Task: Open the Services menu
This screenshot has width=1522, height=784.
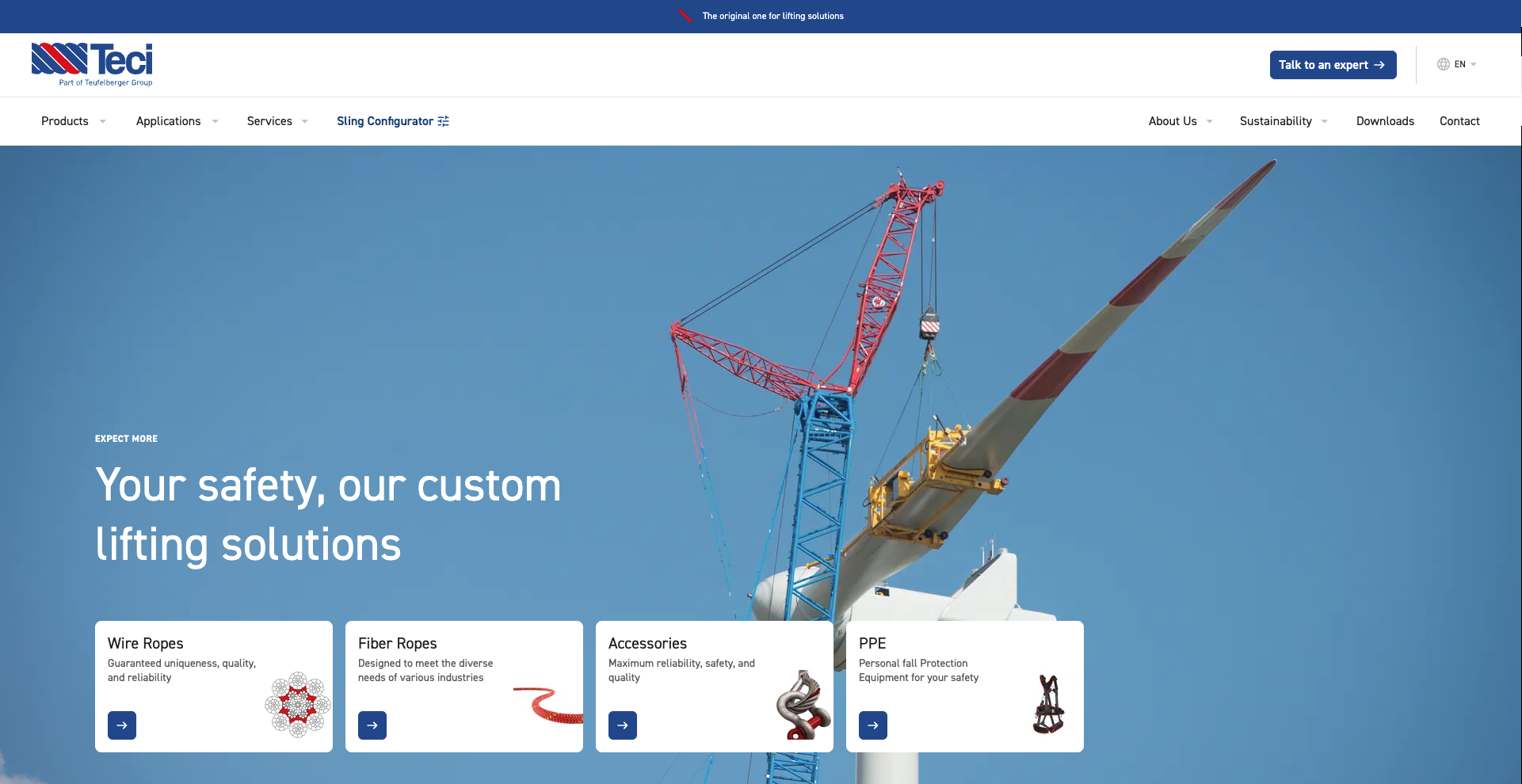Action: point(269,121)
